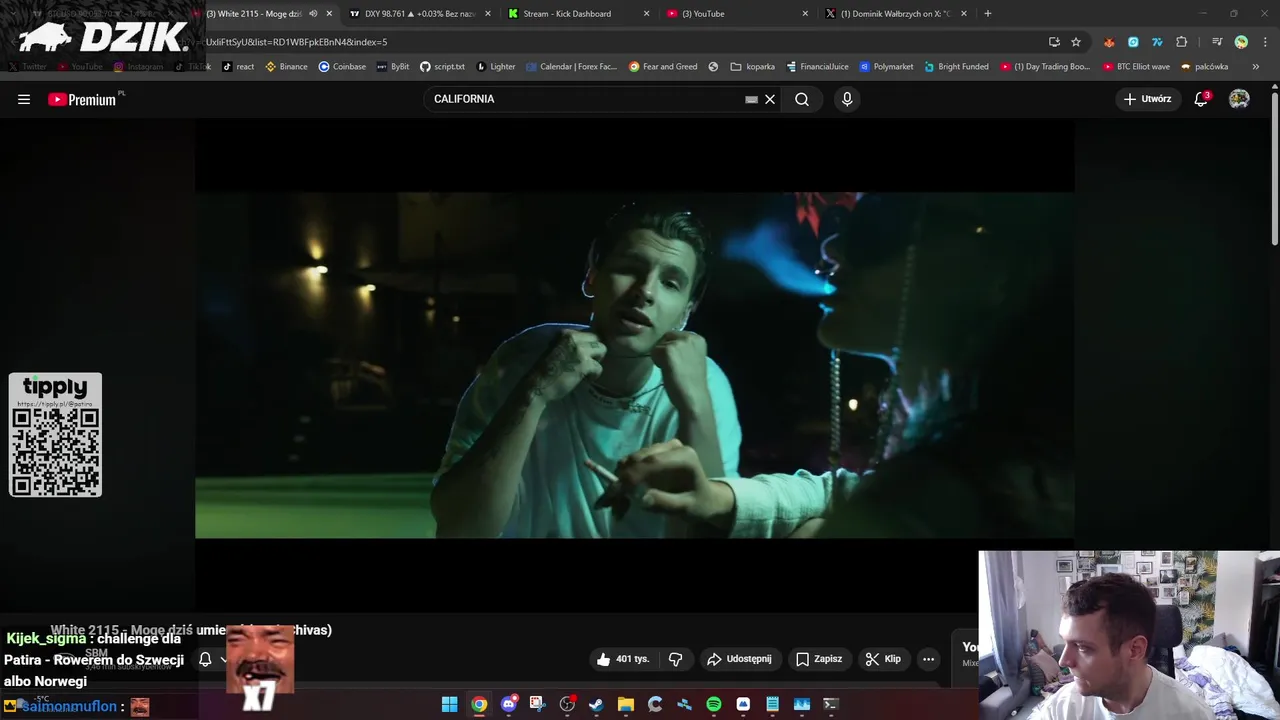1280x720 pixels.
Task: Open the Binance bookmark
Action: tap(286, 67)
